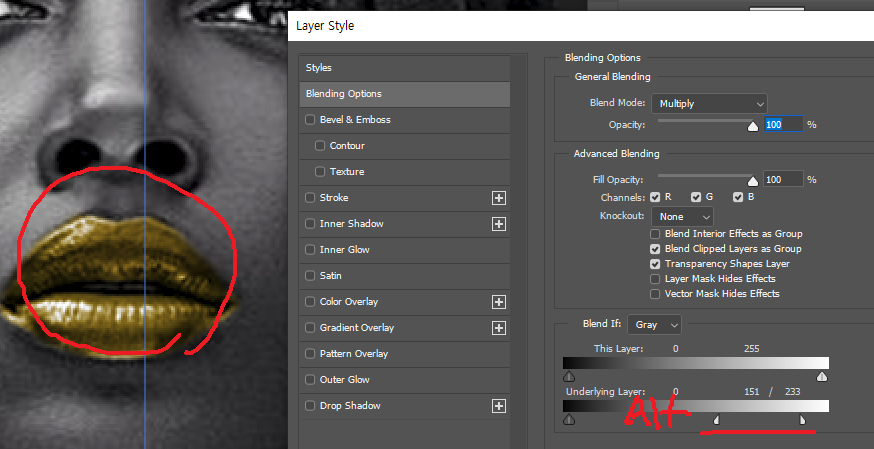The height and width of the screenshot is (449, 874).
Task: Click the Opacity percentage input field
Action: pos(783,125)
